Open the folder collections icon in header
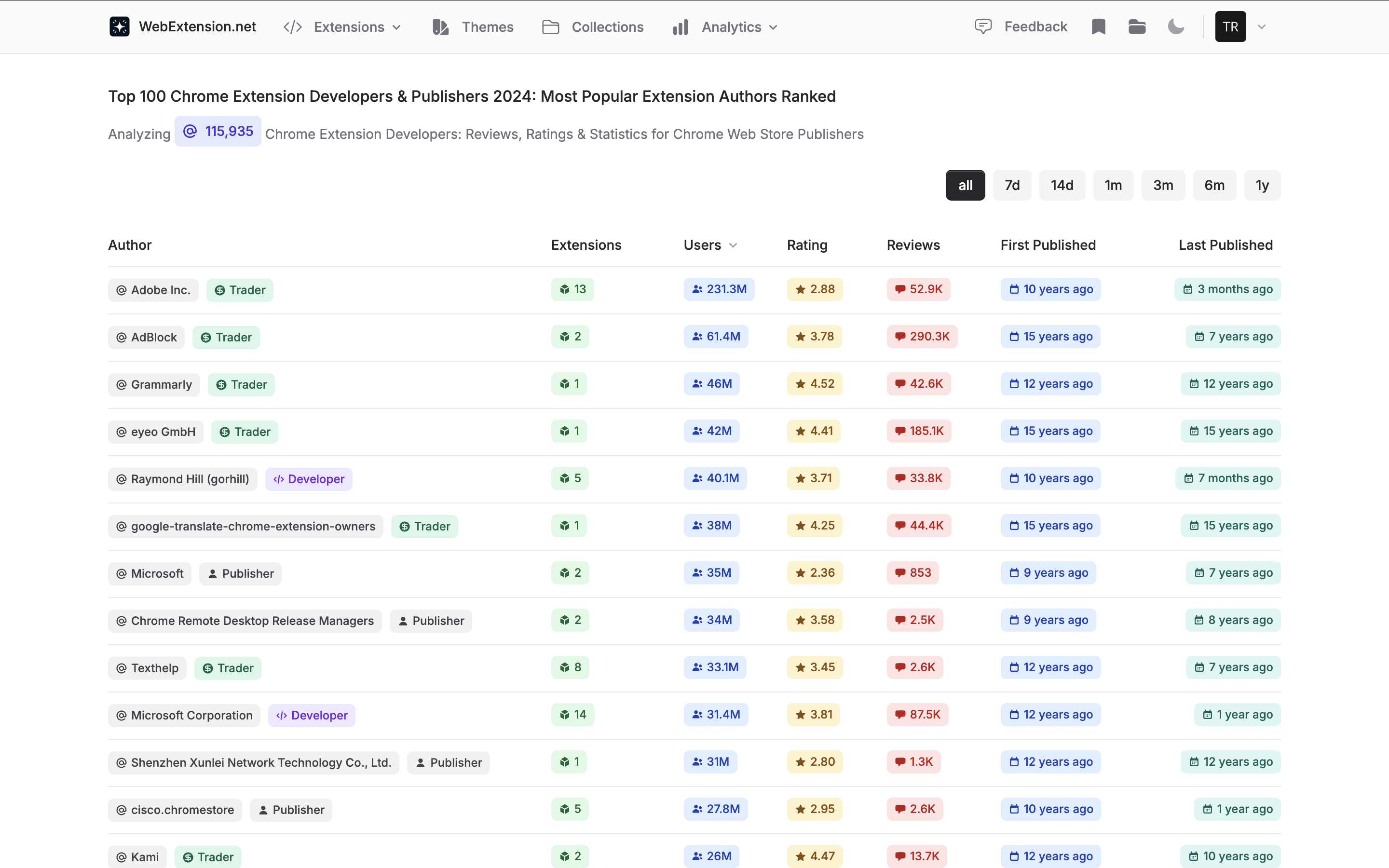1389x868 pixels. (1137, 27)
